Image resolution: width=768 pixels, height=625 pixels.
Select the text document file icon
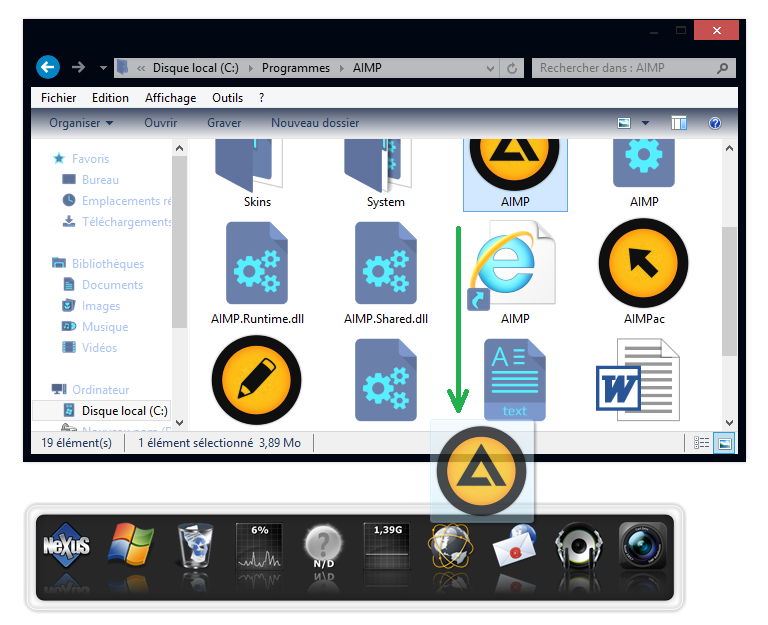click(515, 380)
